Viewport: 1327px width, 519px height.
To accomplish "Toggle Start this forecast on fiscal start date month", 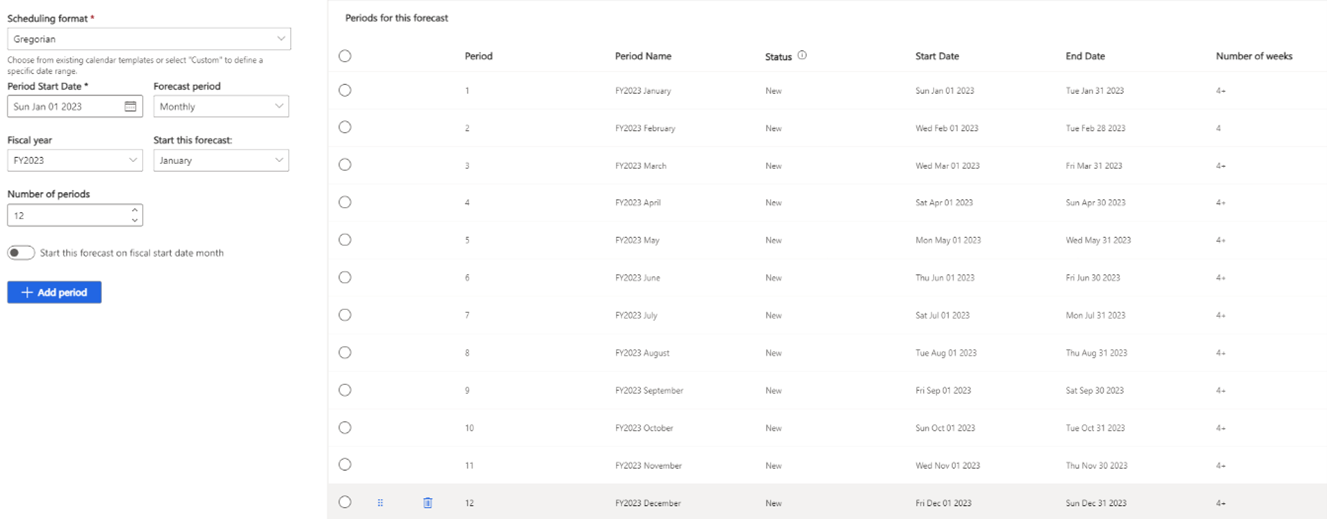I will [x=21, y=253].
